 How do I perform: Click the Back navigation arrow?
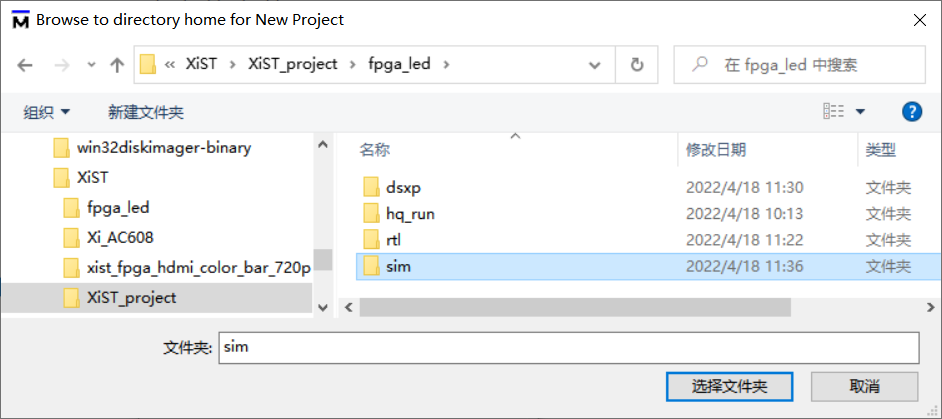[x=25, y=65]
